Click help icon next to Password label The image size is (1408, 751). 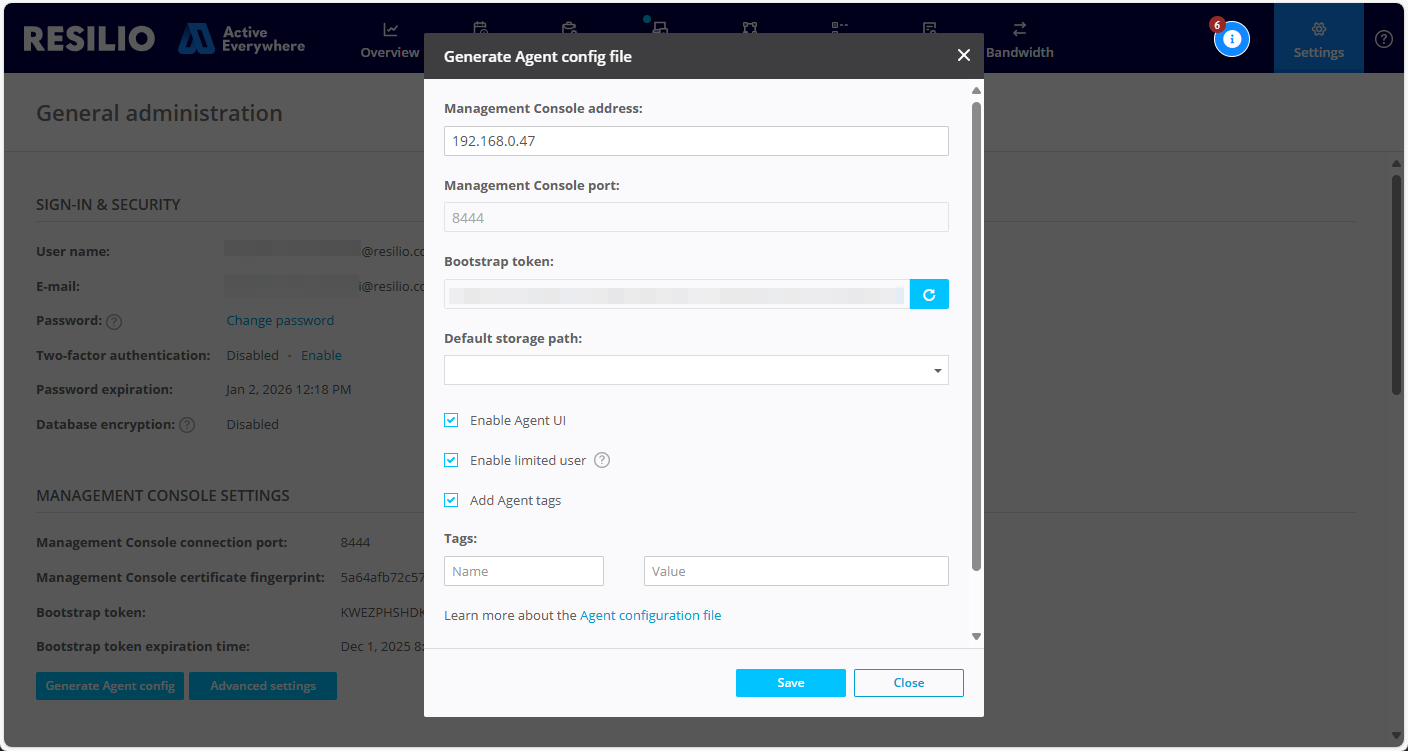(114, 322)
